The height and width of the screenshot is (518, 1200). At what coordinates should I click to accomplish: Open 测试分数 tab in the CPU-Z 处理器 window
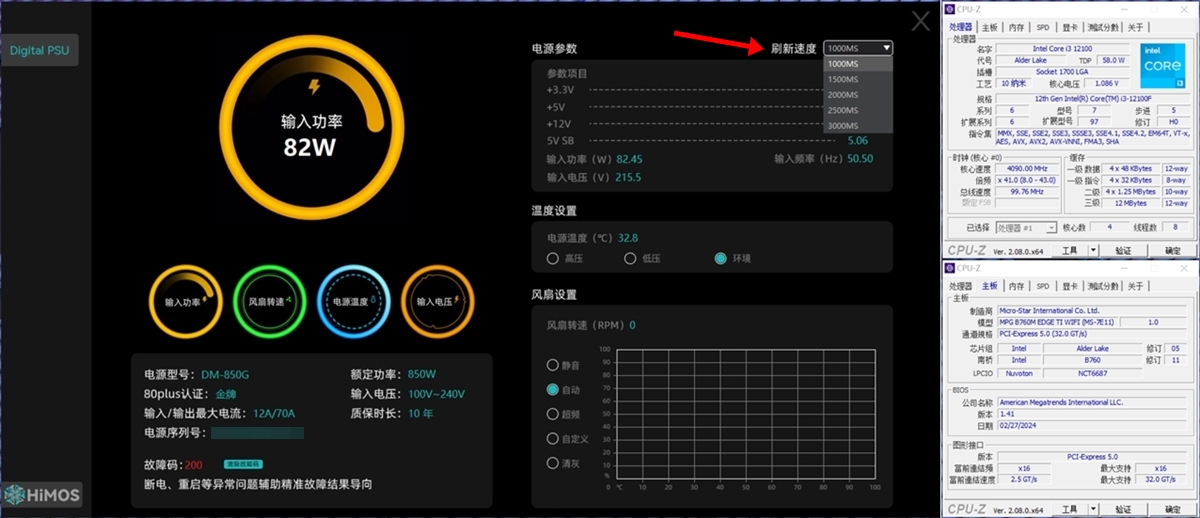tap(1103, 27)
